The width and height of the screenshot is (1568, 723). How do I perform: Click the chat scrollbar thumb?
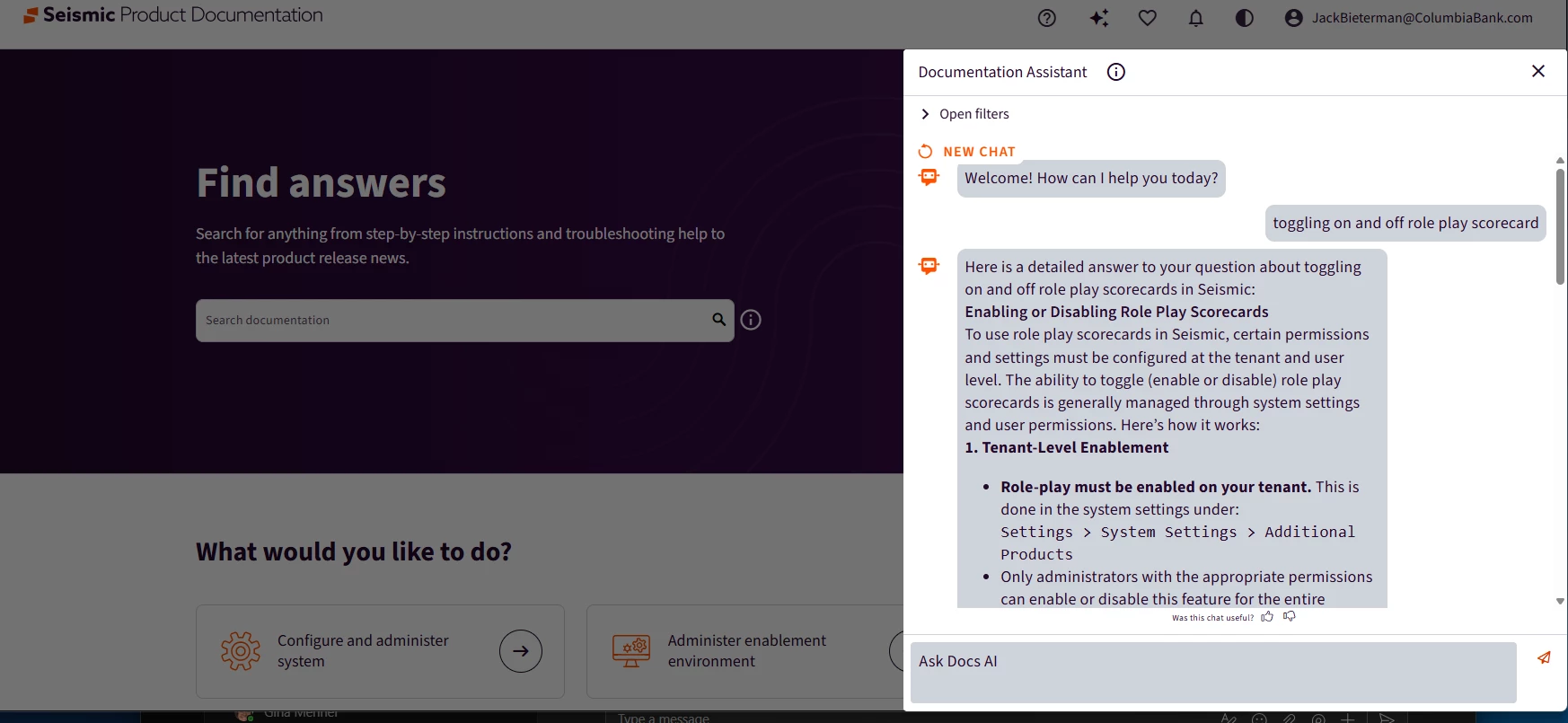(x=1560, y=227)
